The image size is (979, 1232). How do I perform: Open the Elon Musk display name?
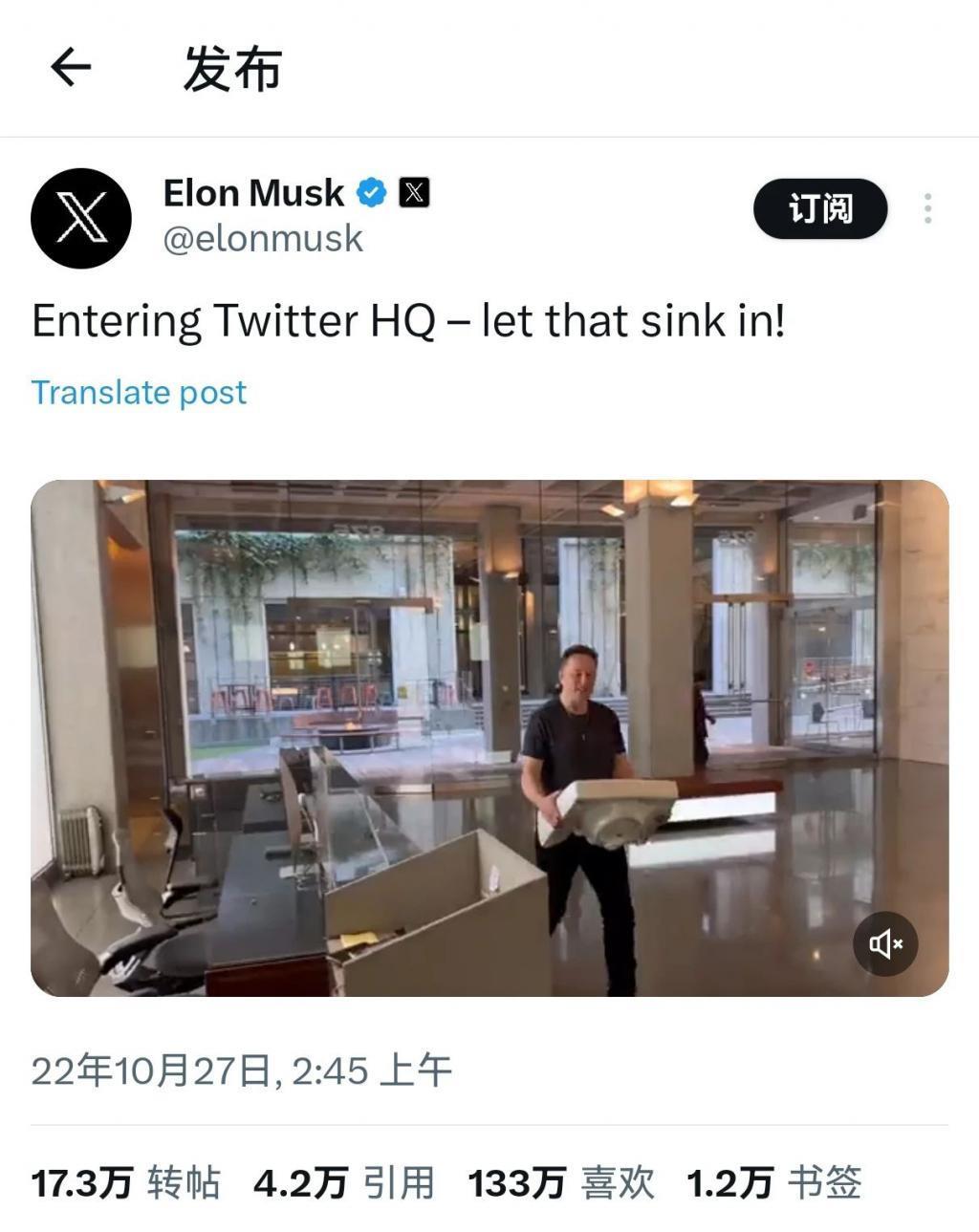click(x=253, y=193)
